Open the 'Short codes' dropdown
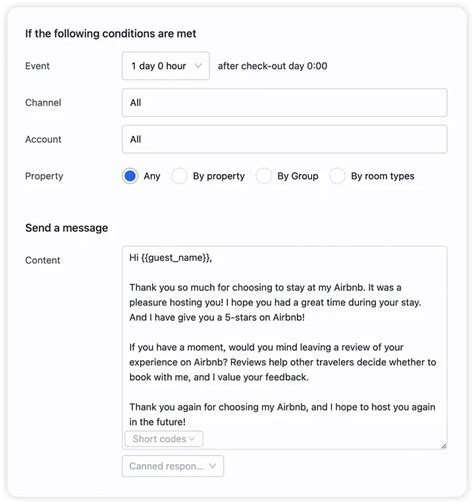 [x=164, y=439]
